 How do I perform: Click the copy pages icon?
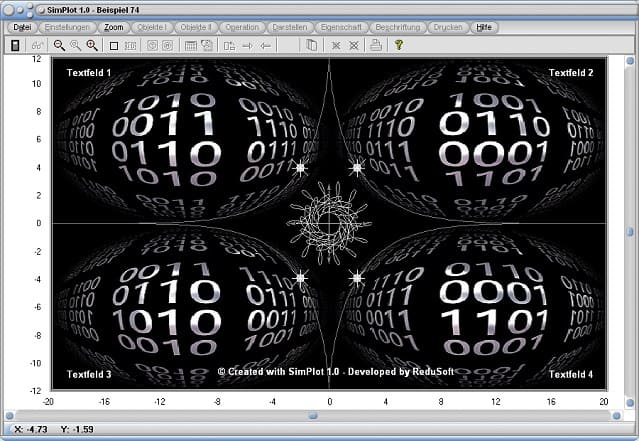311,45
